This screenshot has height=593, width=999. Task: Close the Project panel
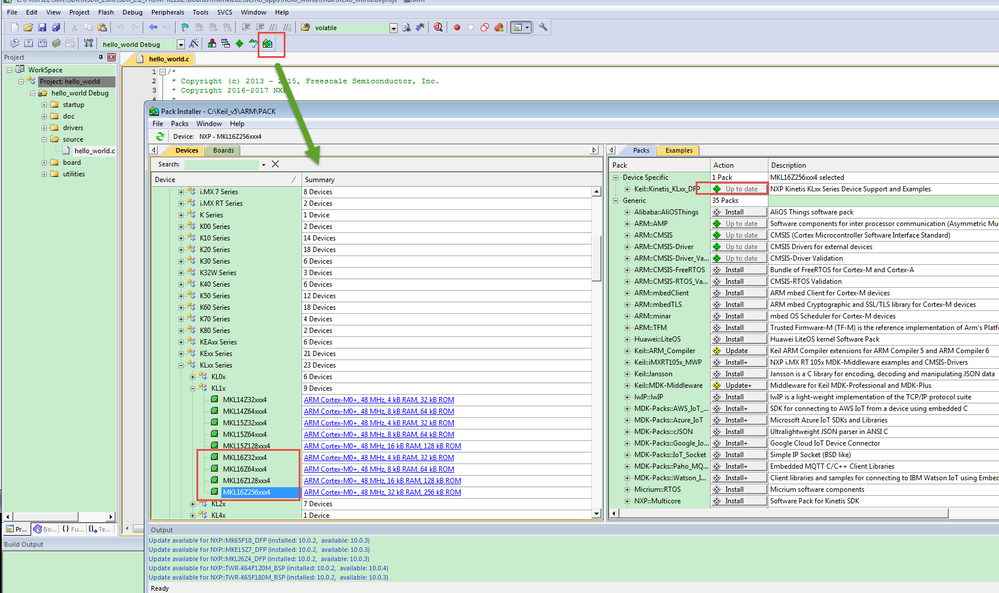point(111,57)
